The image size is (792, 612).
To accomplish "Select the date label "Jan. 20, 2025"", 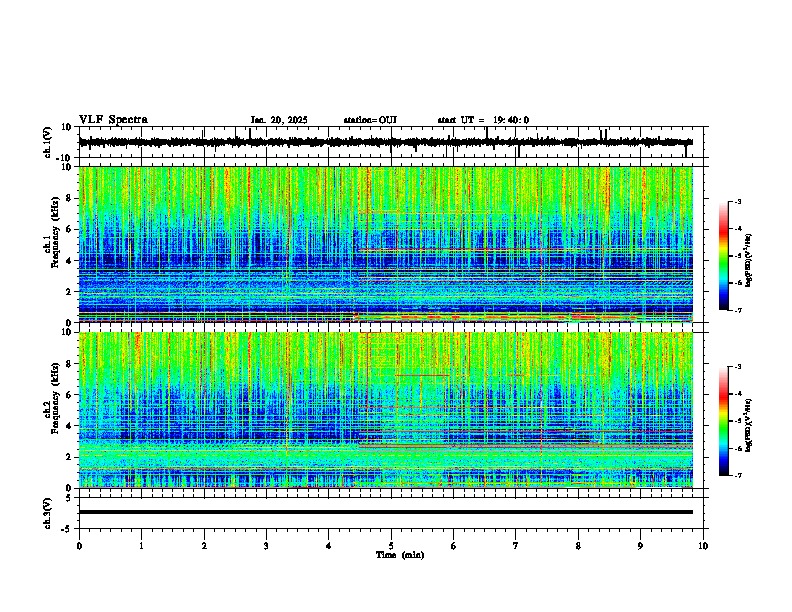I will (x=279, y=120).
